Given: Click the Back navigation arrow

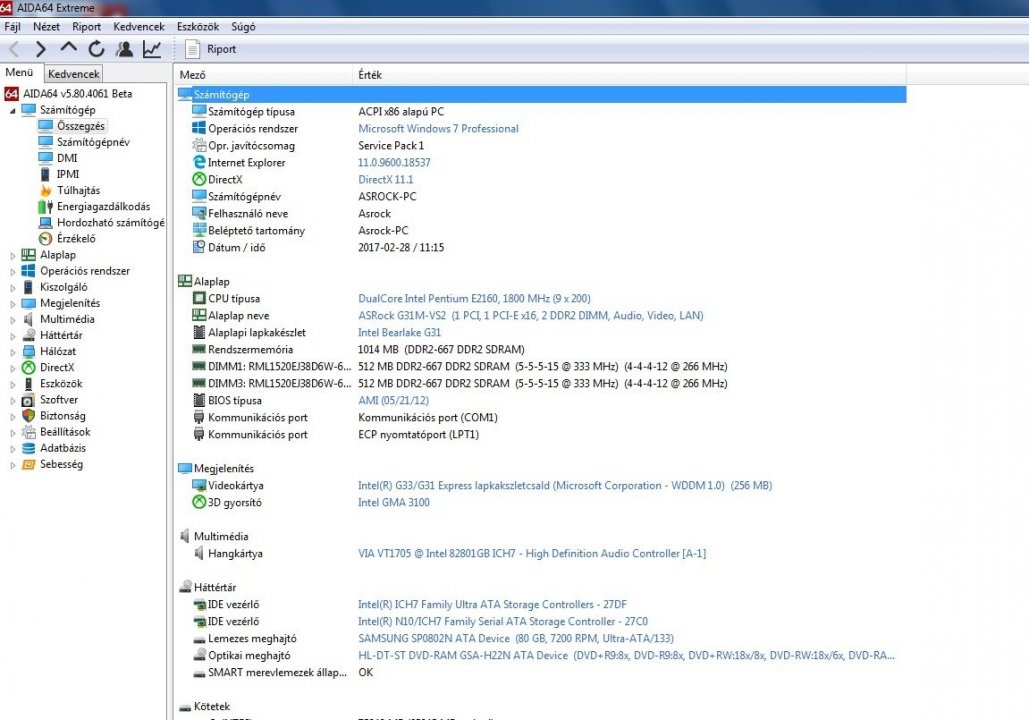Looking at the screenshot, I should point(14,49).
